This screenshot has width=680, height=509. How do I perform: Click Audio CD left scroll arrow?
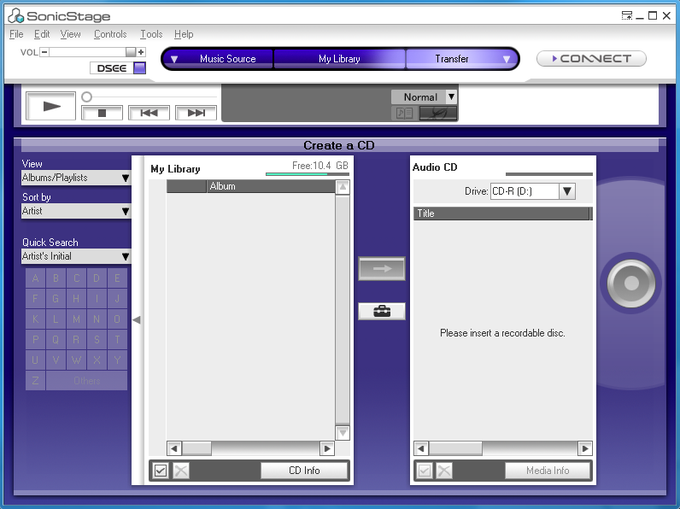point(421,448)
